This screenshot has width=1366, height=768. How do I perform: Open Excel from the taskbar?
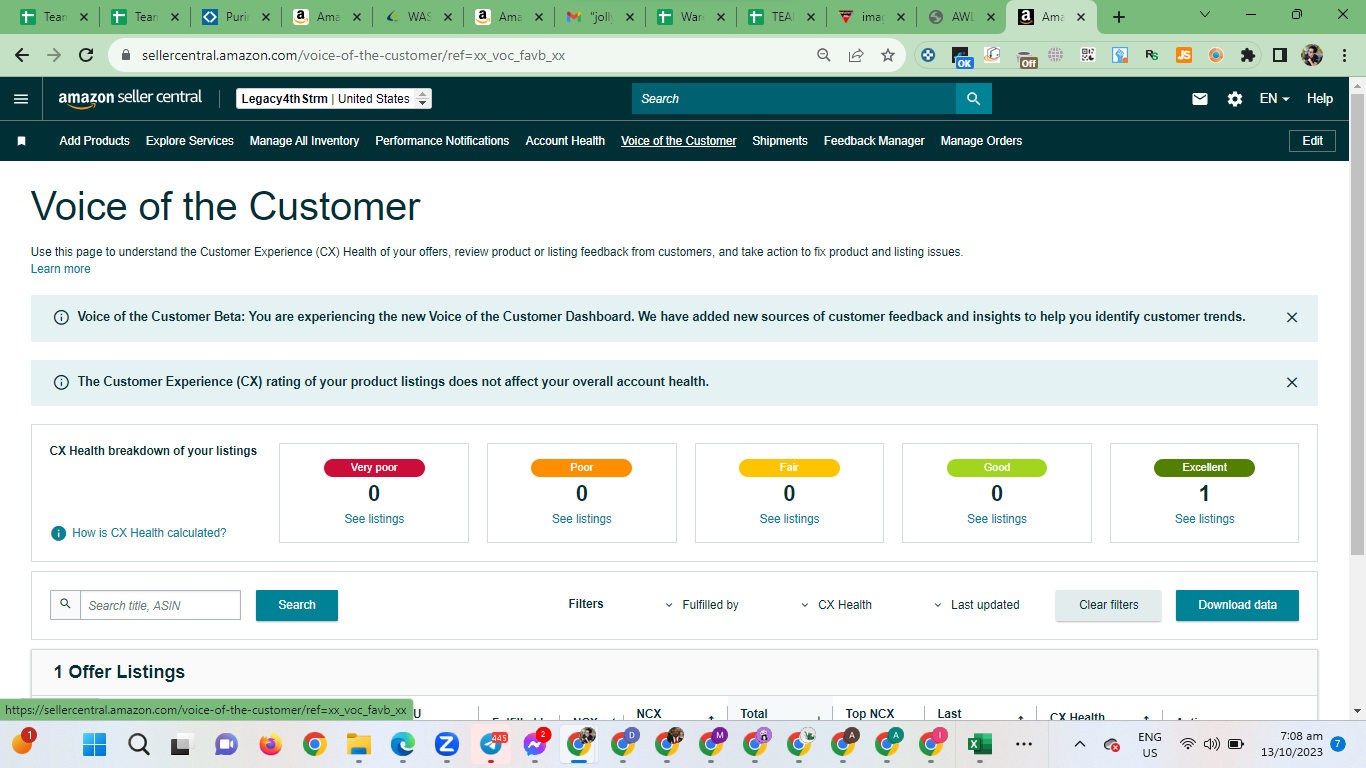coord(979,744)
